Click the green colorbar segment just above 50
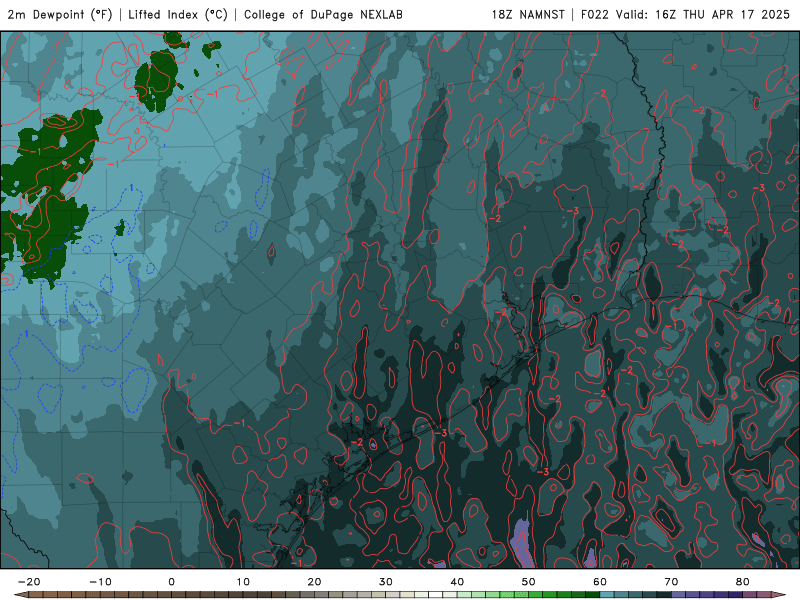 tap(536, 595)
